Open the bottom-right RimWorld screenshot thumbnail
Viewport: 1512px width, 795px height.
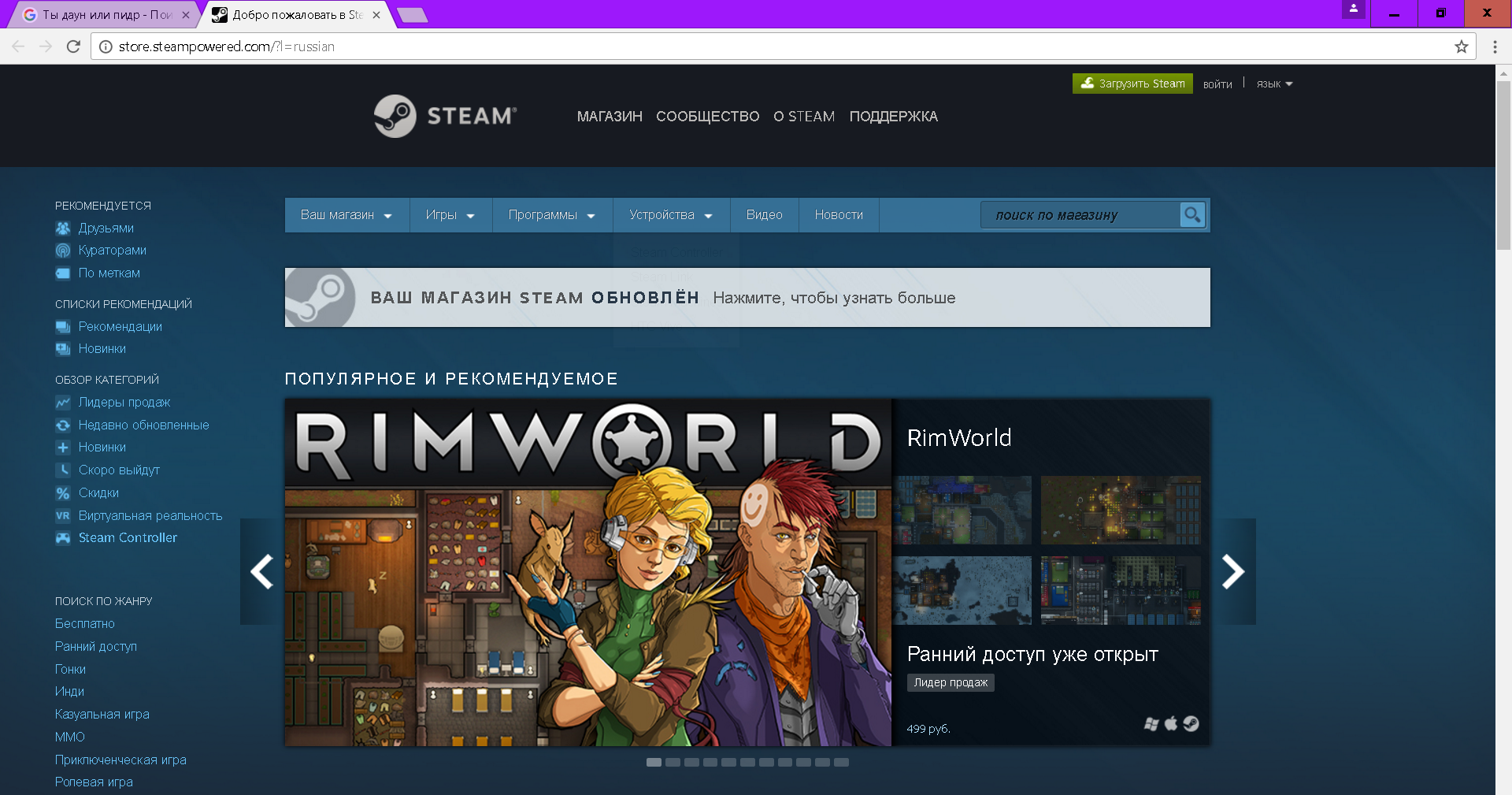click(x=1121, y=591)
